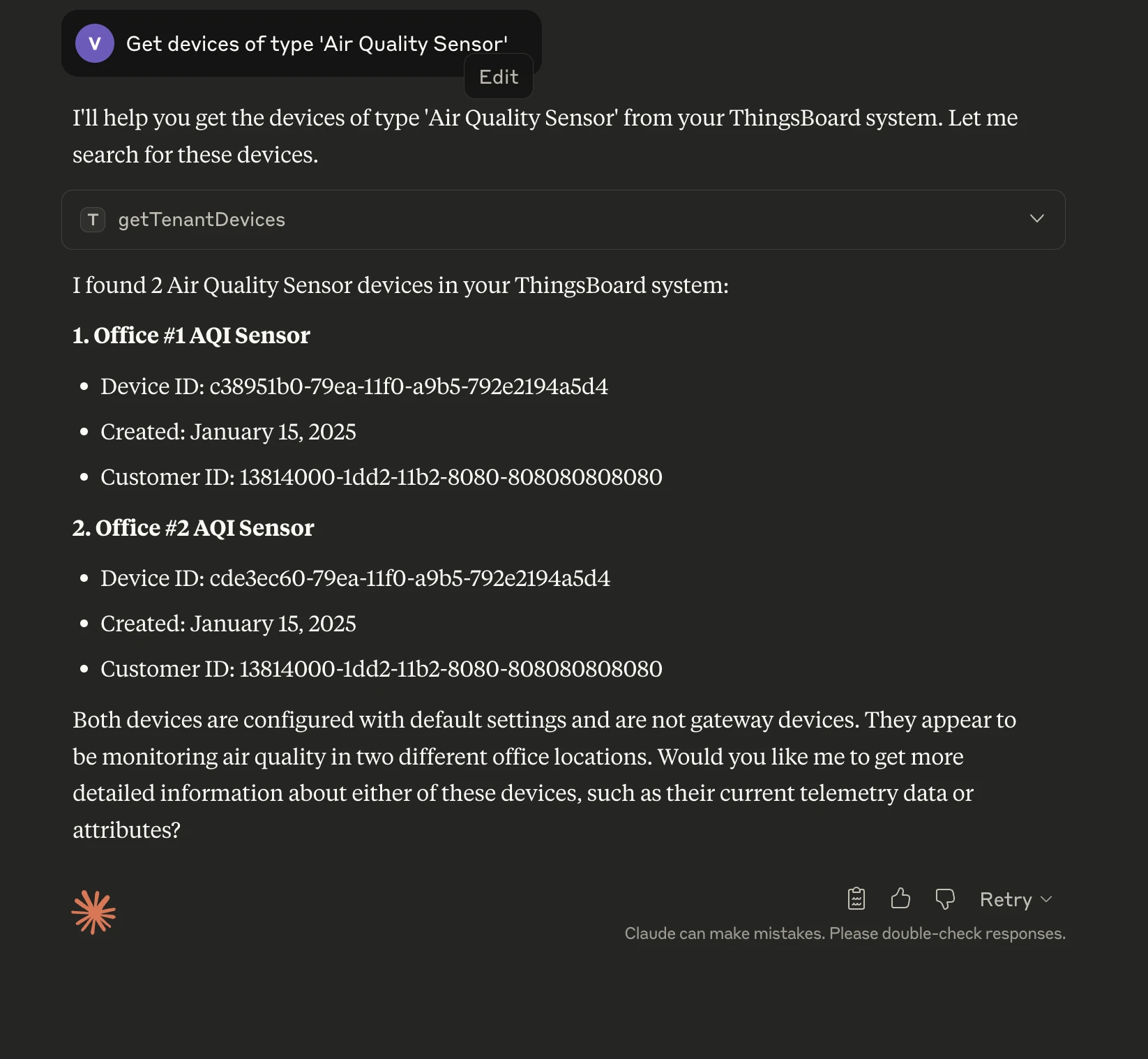Click the Edit button on the prompt
Image resolution: width=1148 pixels, height=1059 pixels.
499,77
